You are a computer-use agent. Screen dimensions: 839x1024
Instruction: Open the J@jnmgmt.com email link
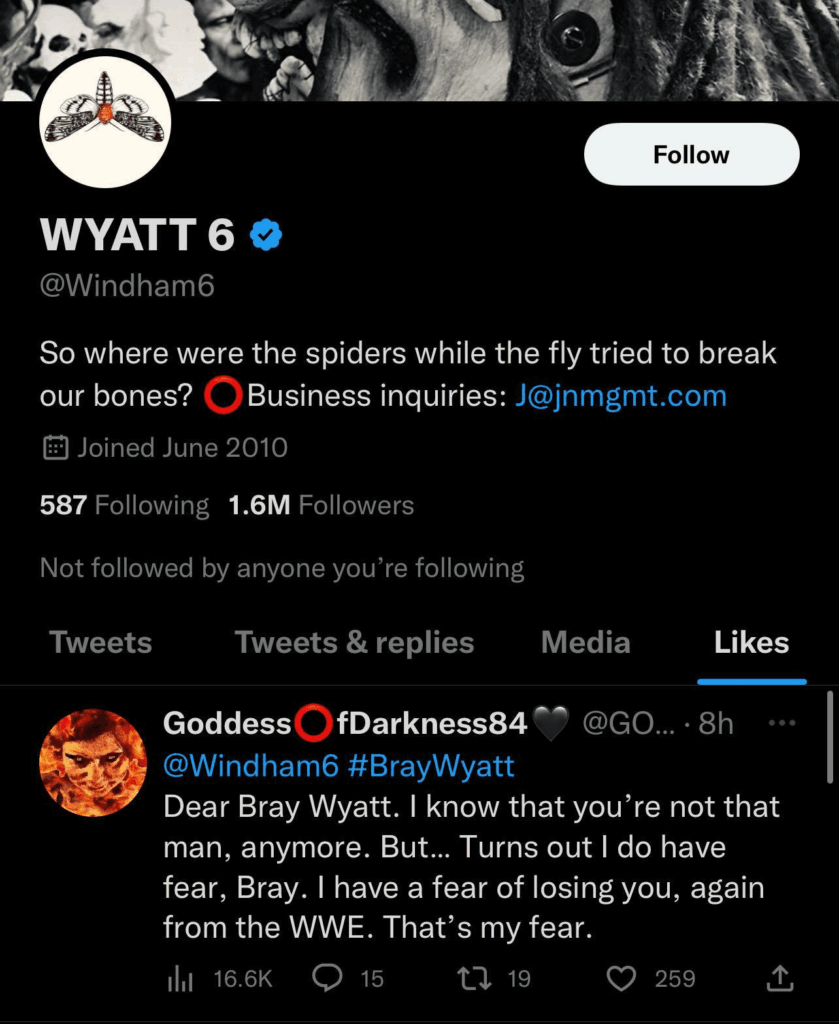[x=620, y=396]
